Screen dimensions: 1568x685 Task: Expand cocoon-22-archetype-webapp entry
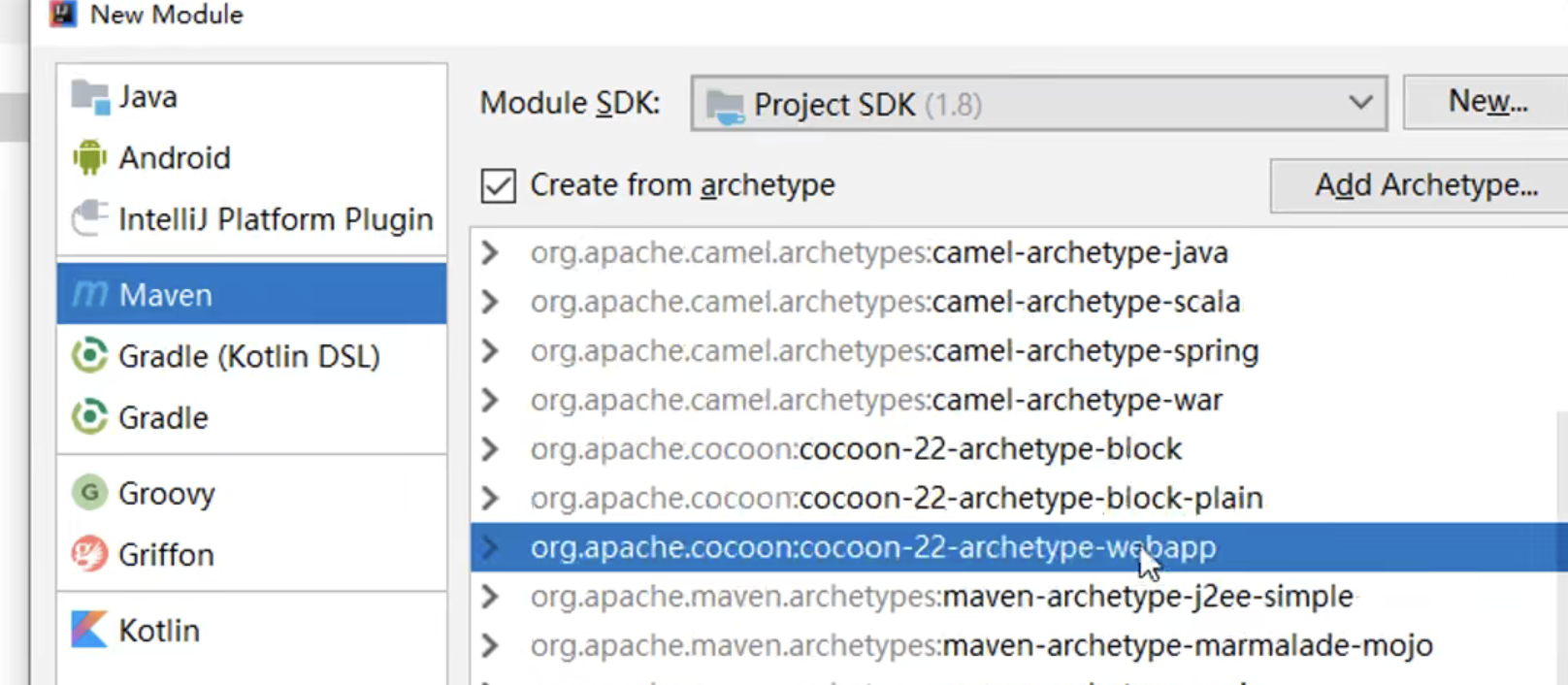click(491, 547)
